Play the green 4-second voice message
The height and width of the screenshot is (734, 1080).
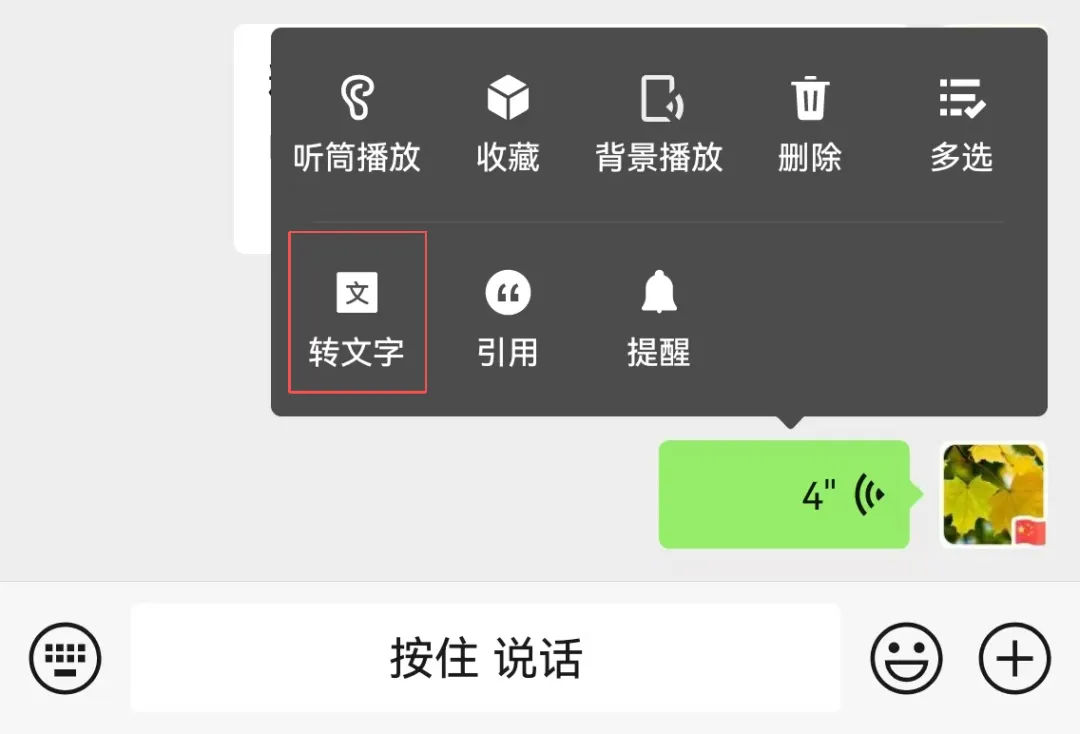coord(784,494)
